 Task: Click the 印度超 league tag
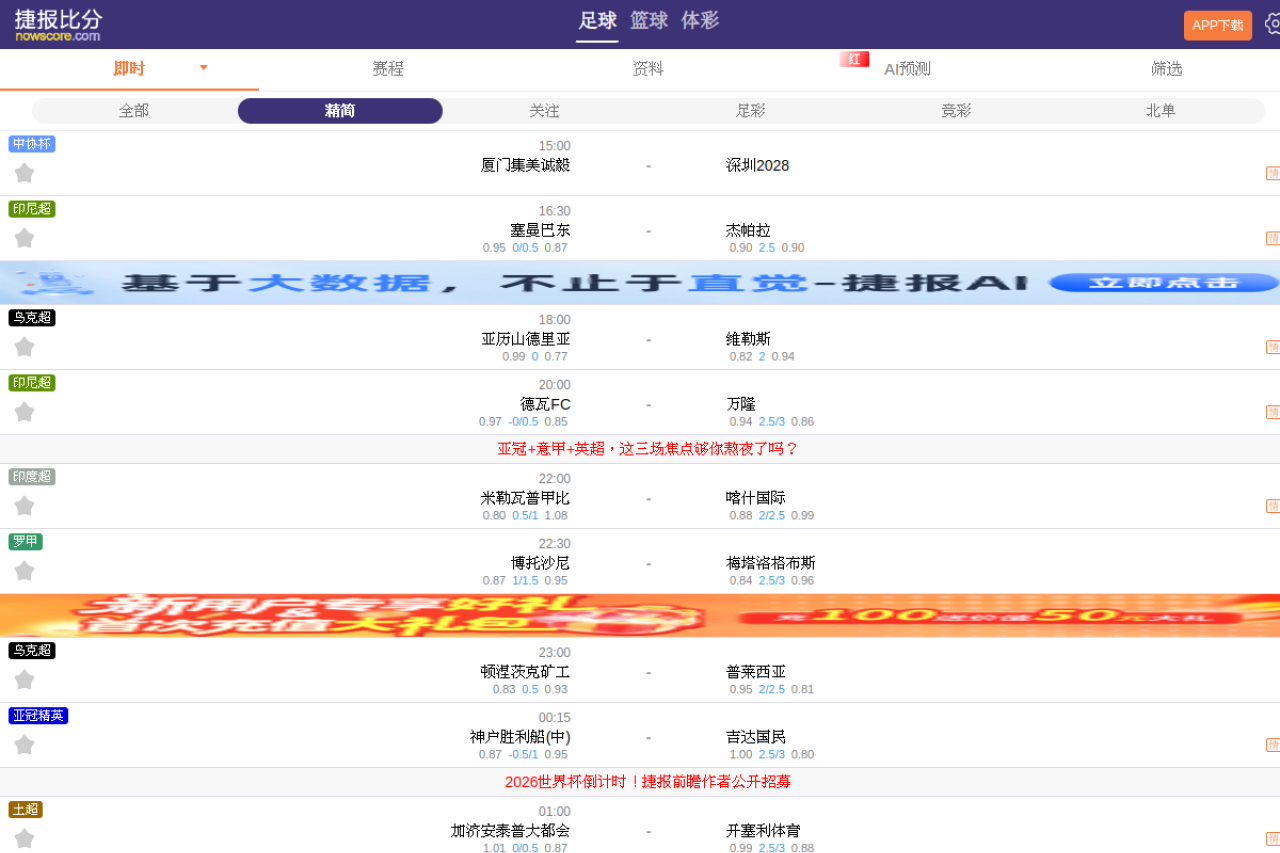pyautogui.click(x=31, y=476)
